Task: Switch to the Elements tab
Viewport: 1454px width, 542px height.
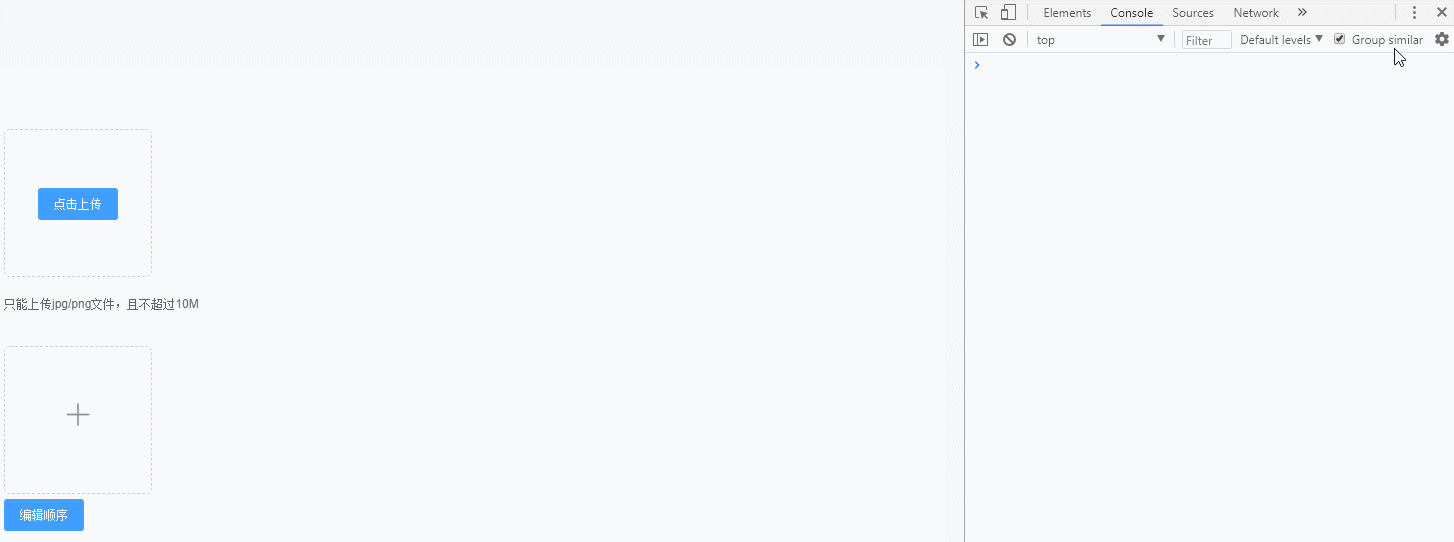Action: [x=1067, y=13]
